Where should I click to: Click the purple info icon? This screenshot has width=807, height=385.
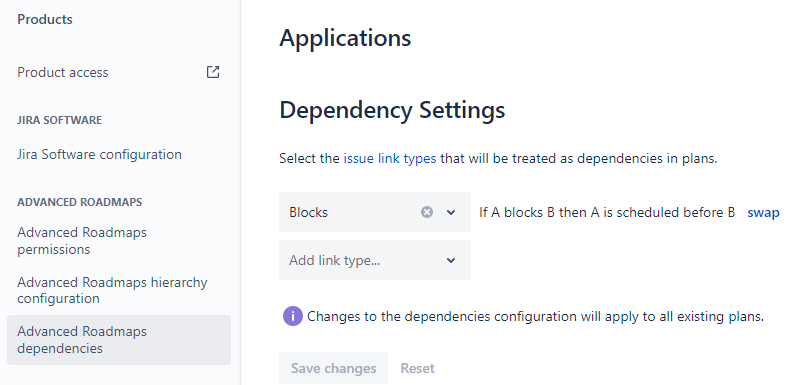(292, 316)
